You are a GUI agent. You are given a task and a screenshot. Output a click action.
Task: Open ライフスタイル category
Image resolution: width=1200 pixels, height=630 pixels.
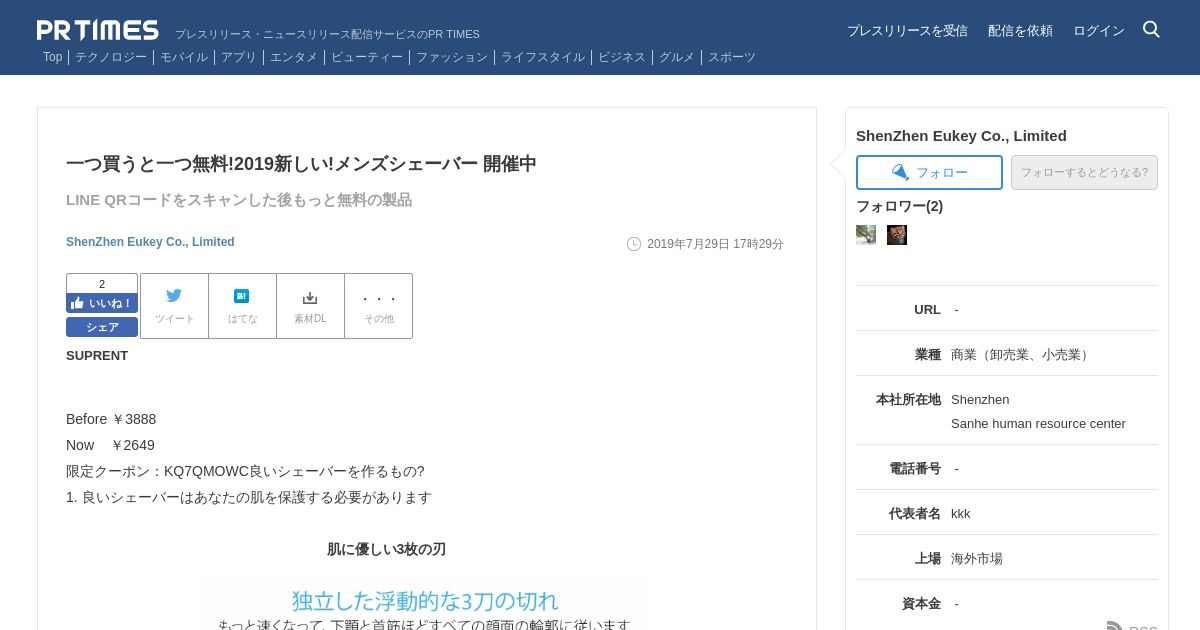pyautogui.click(x=543, y=57)
